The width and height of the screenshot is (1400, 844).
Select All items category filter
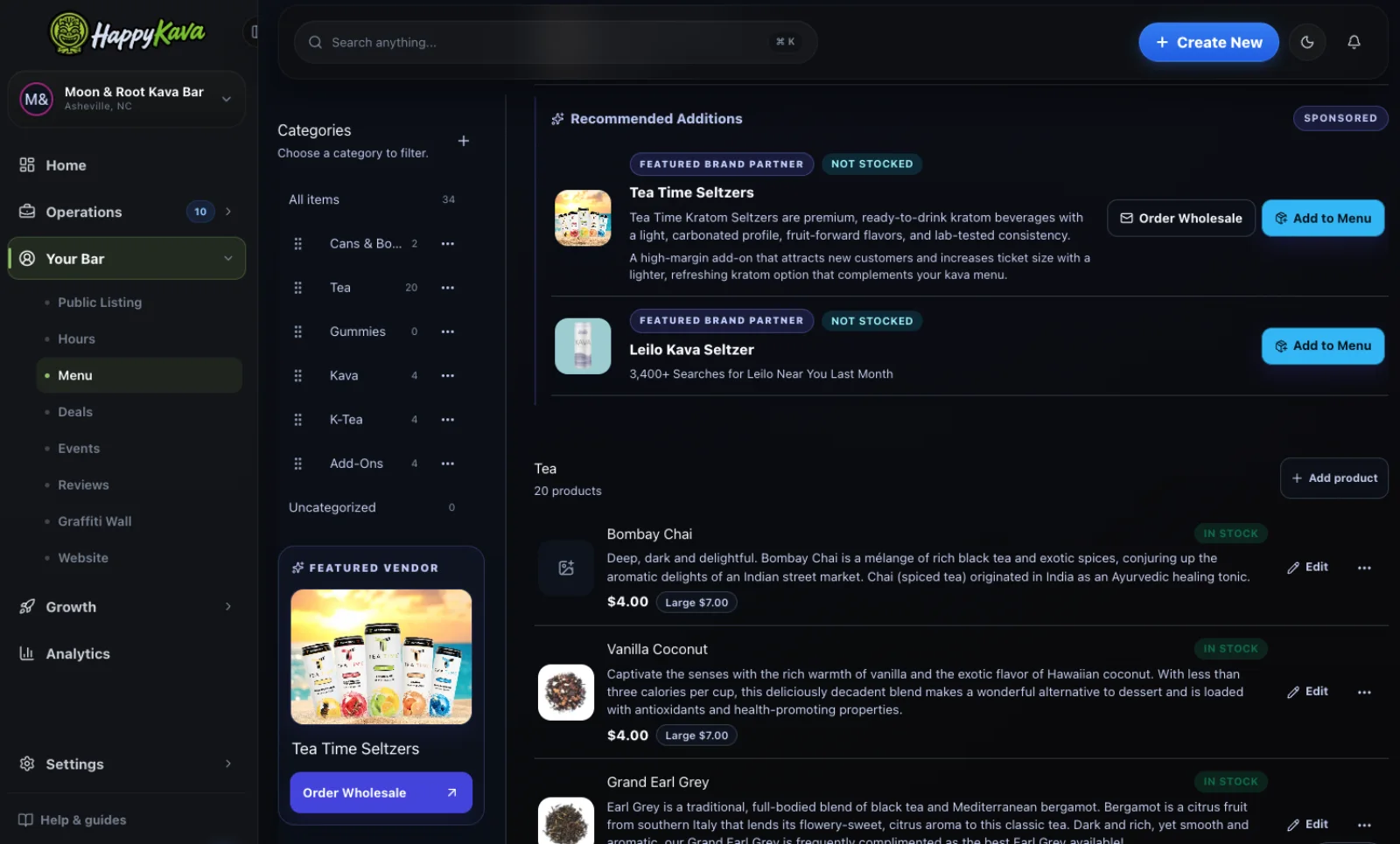tap(372, 199)
